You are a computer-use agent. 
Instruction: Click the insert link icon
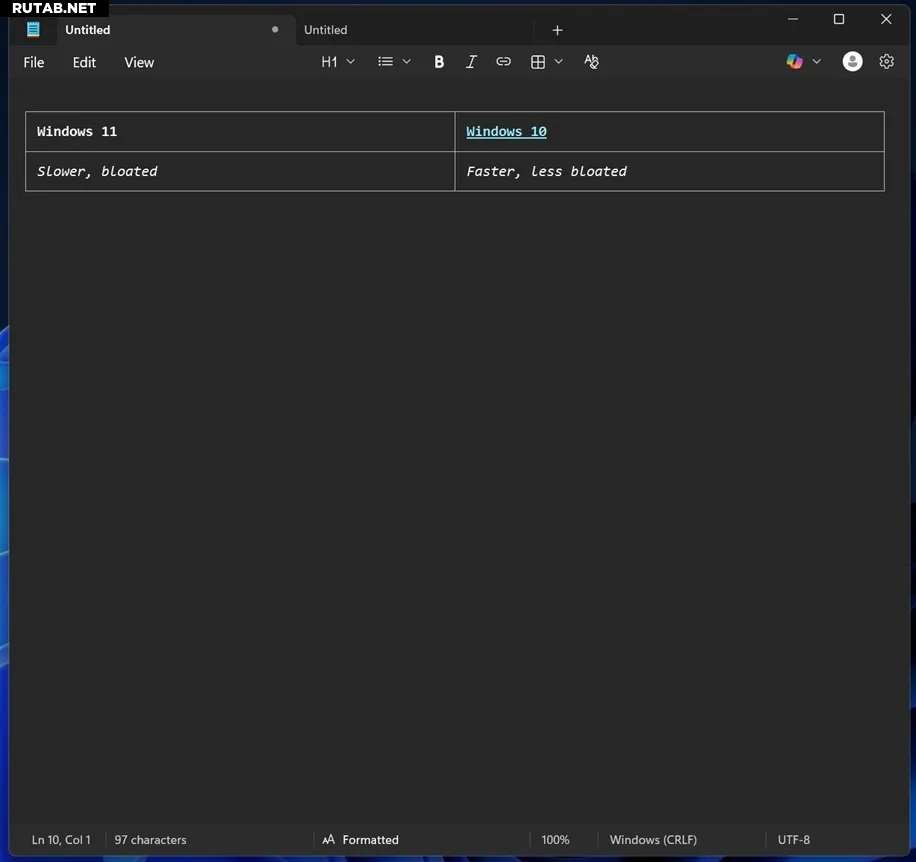(504, 62)
